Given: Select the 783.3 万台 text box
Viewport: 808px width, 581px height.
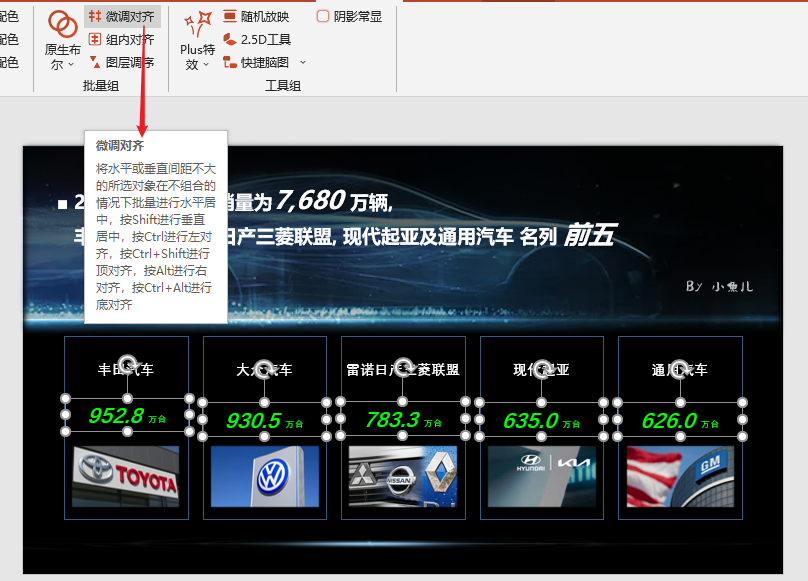Looking at the screenshot, I should 402,419.
